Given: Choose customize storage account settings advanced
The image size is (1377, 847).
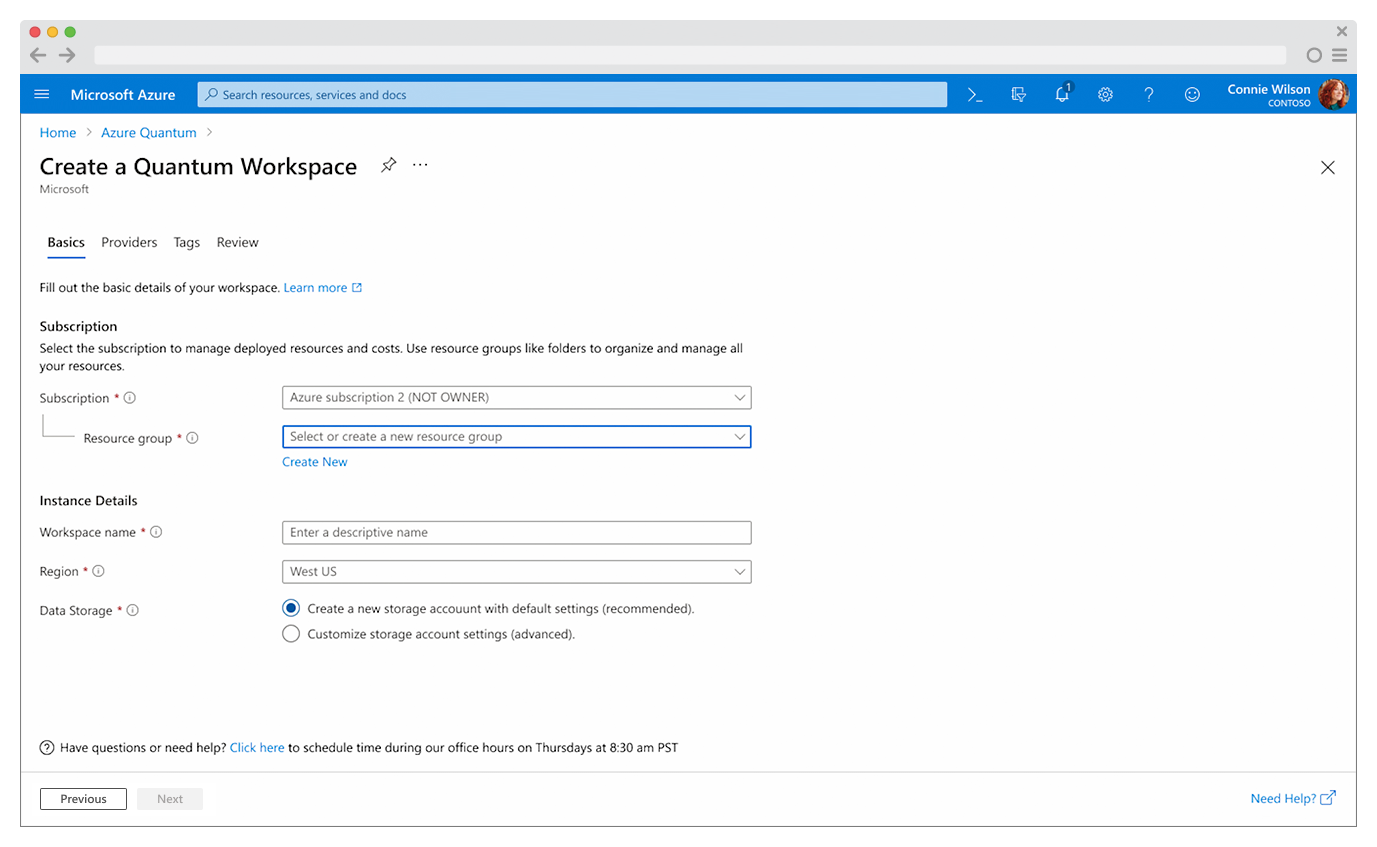Looking at the screenshot, I should (290, 633).
